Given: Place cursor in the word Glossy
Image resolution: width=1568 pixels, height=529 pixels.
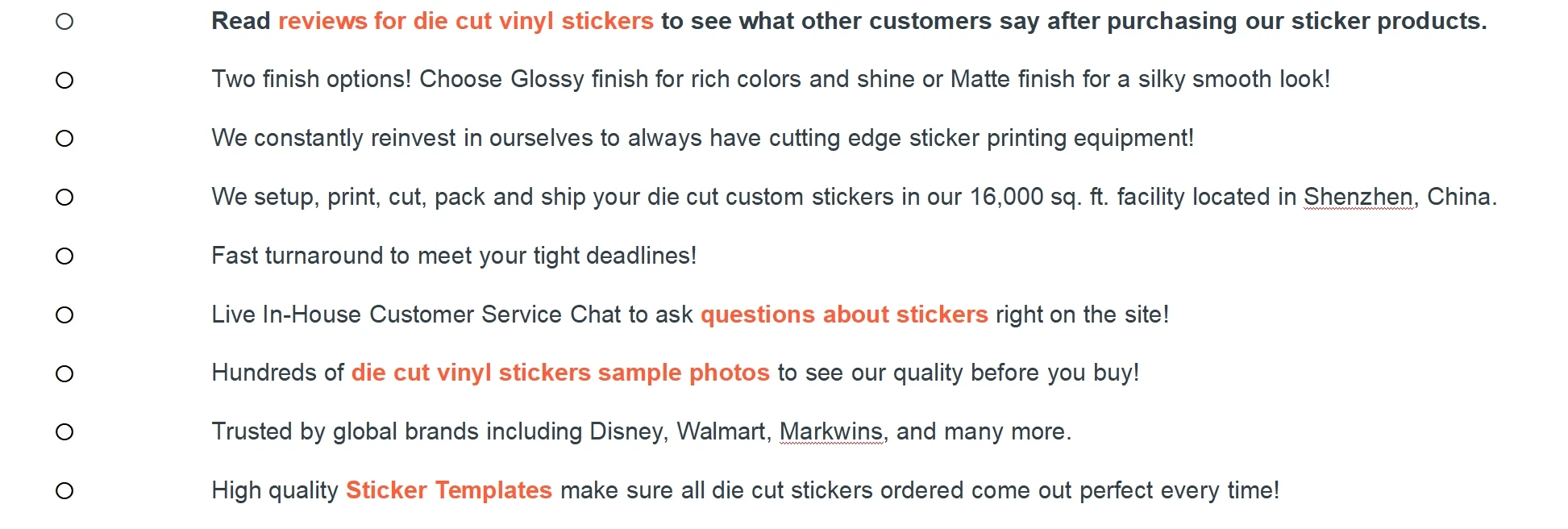Looking at the screenshot, I should 547,80.
